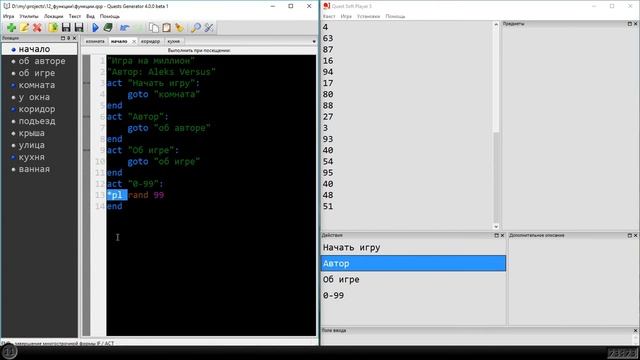Select location 'улица' in the list
This screenshot has width=640, height=360.
[x=39, y=145]
